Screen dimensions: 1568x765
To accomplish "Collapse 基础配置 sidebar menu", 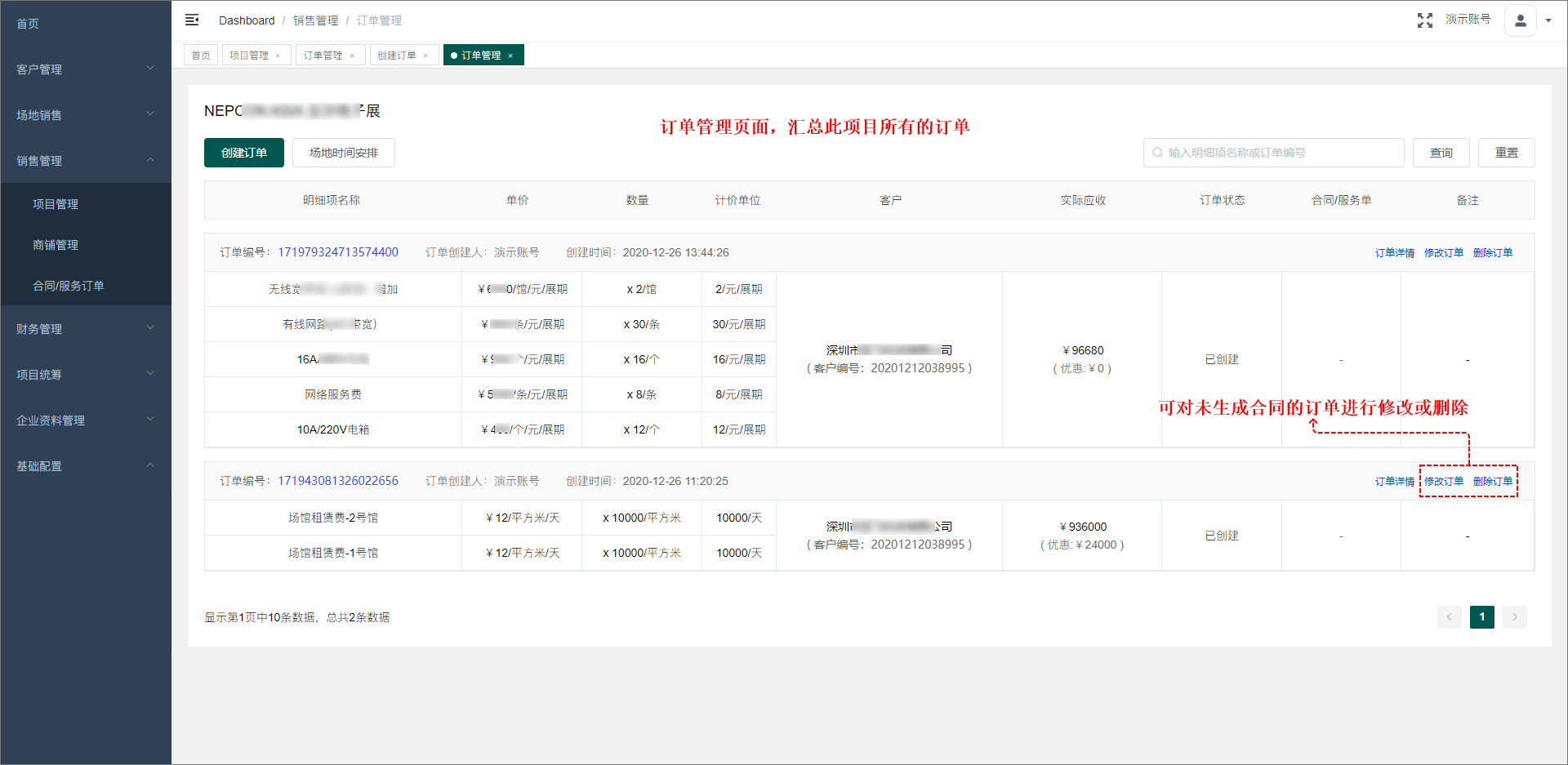I will tap(86, 466).
